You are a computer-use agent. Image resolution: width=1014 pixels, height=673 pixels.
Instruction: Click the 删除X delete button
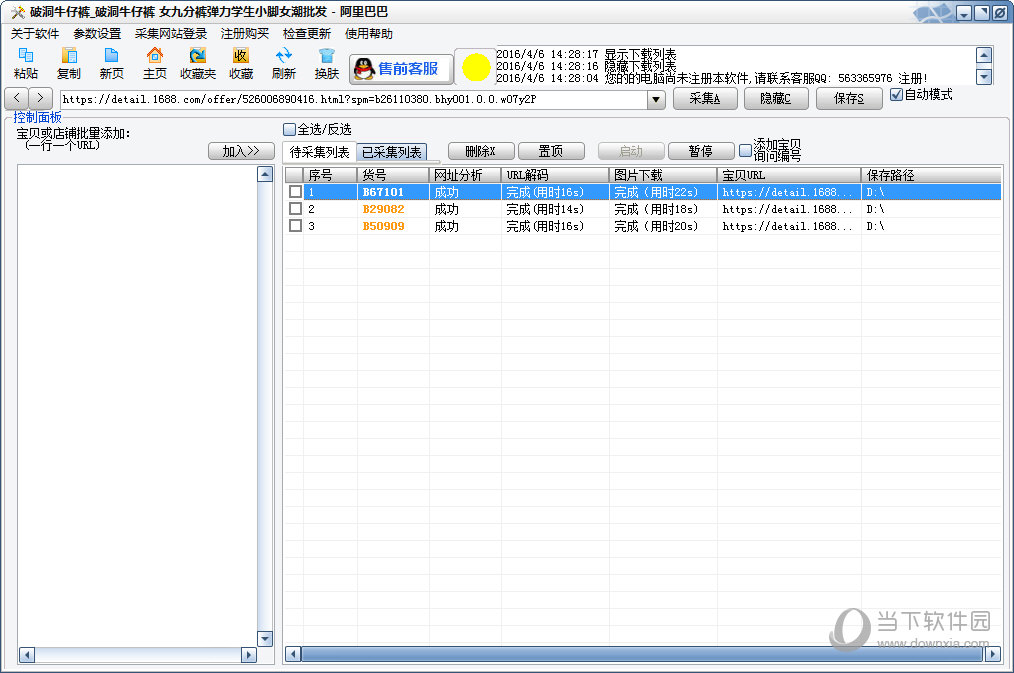(x=481, y=151)
